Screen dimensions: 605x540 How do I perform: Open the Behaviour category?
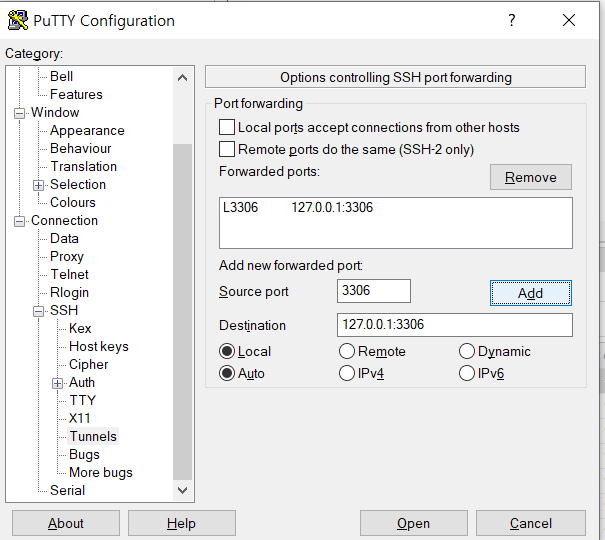[x=81, y=148]
